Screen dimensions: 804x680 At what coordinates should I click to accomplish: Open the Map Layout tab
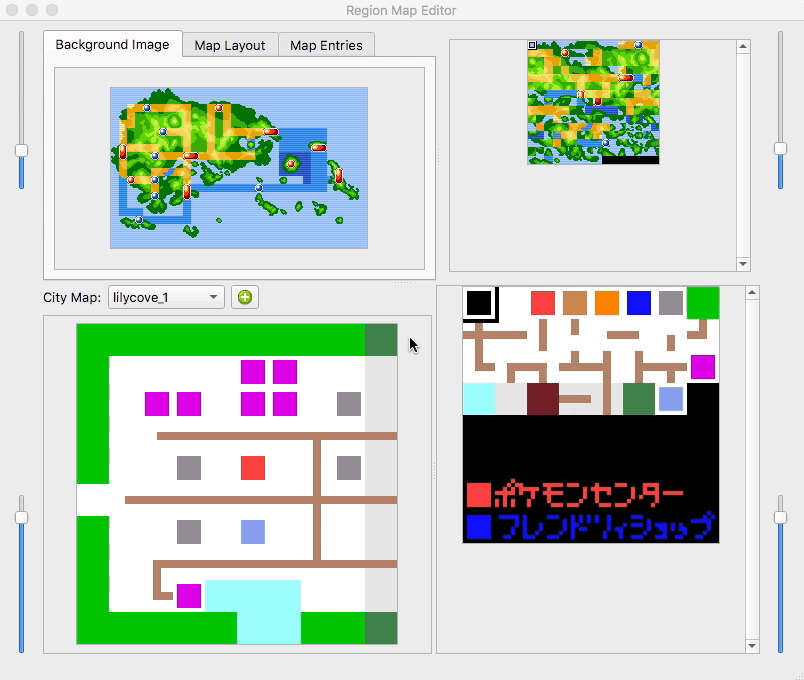tap(230, 46)
